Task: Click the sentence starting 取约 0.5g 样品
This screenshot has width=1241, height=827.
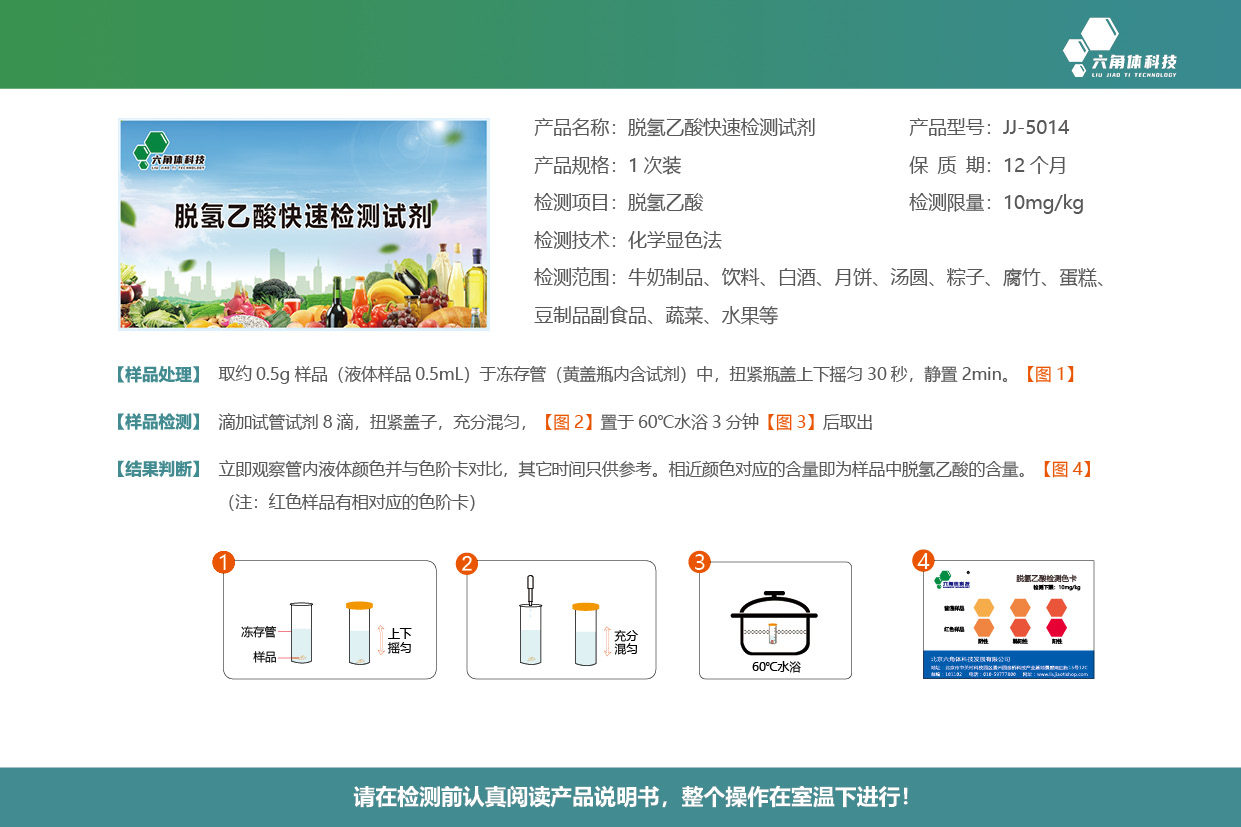Action: coord(617,375)
